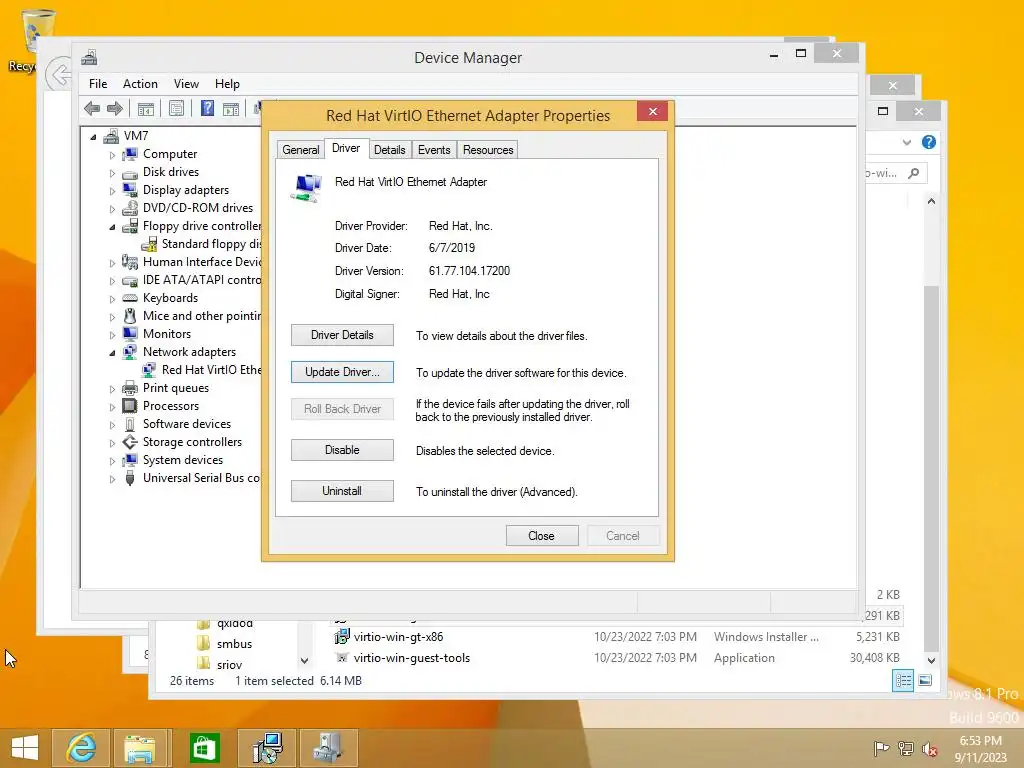1024x768 pixels.
Task: Switch Explorer to details view icon
Action: (903, 681)
